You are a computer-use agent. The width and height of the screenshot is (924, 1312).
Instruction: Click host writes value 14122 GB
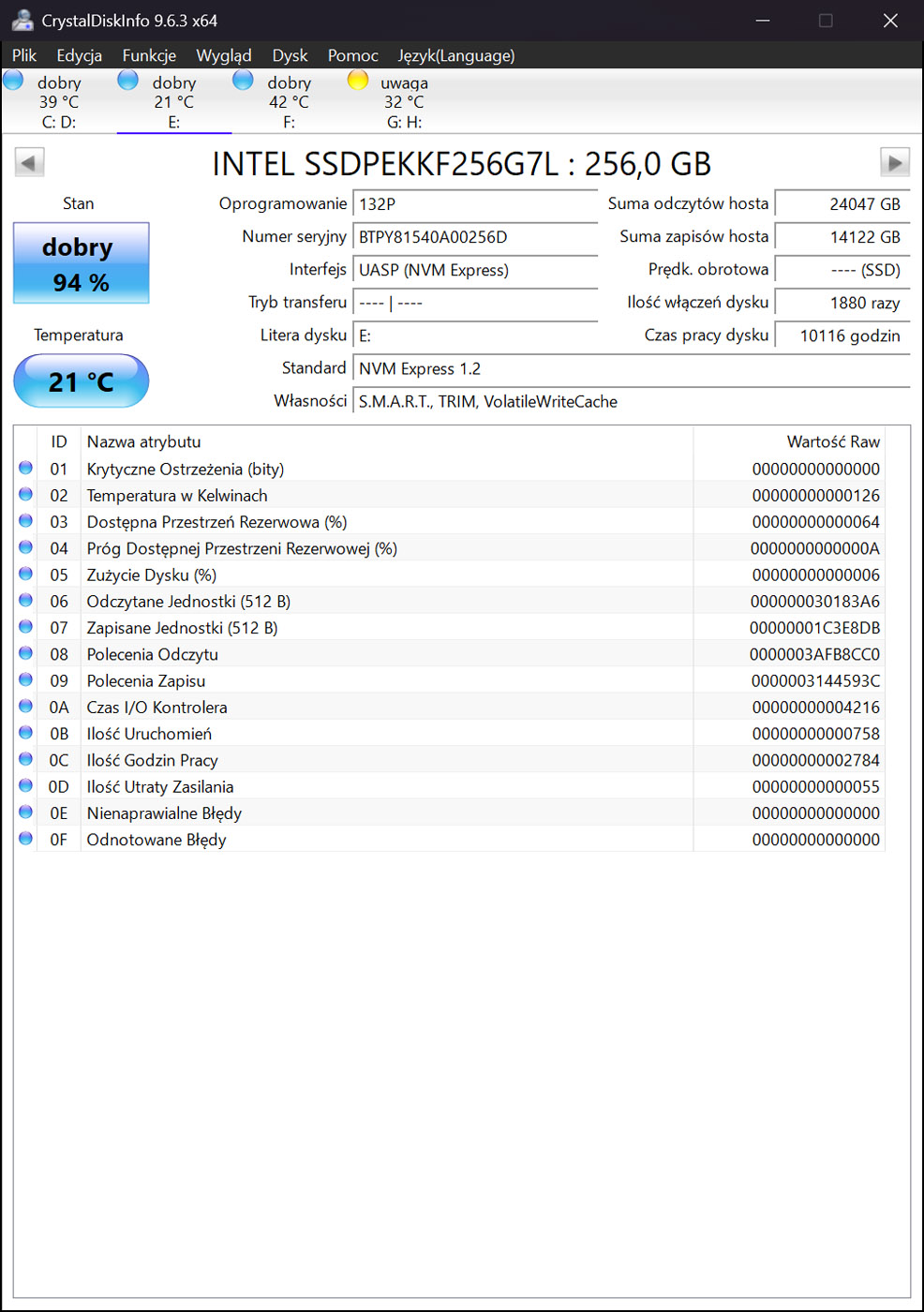pos(842,237)
